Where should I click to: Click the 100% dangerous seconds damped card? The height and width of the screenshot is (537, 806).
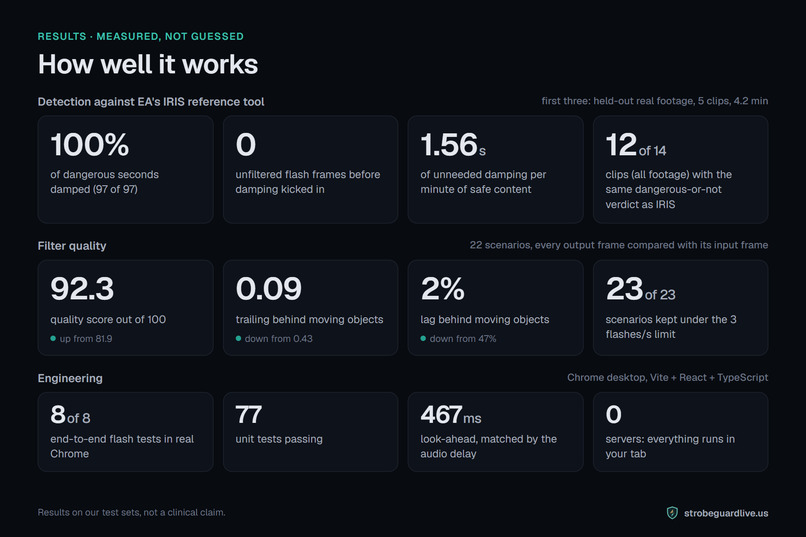[125, 169]
